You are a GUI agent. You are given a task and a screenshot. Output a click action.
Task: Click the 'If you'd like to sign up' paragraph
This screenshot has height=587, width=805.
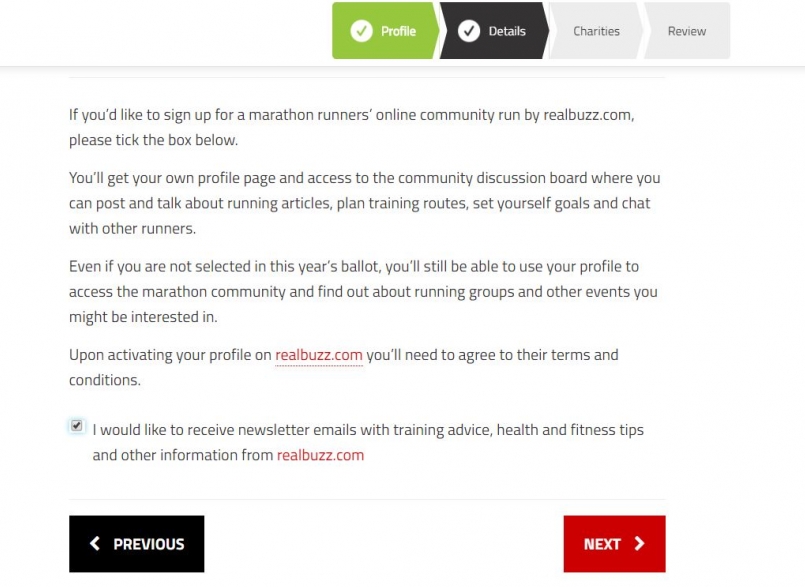tap(351, 127)
